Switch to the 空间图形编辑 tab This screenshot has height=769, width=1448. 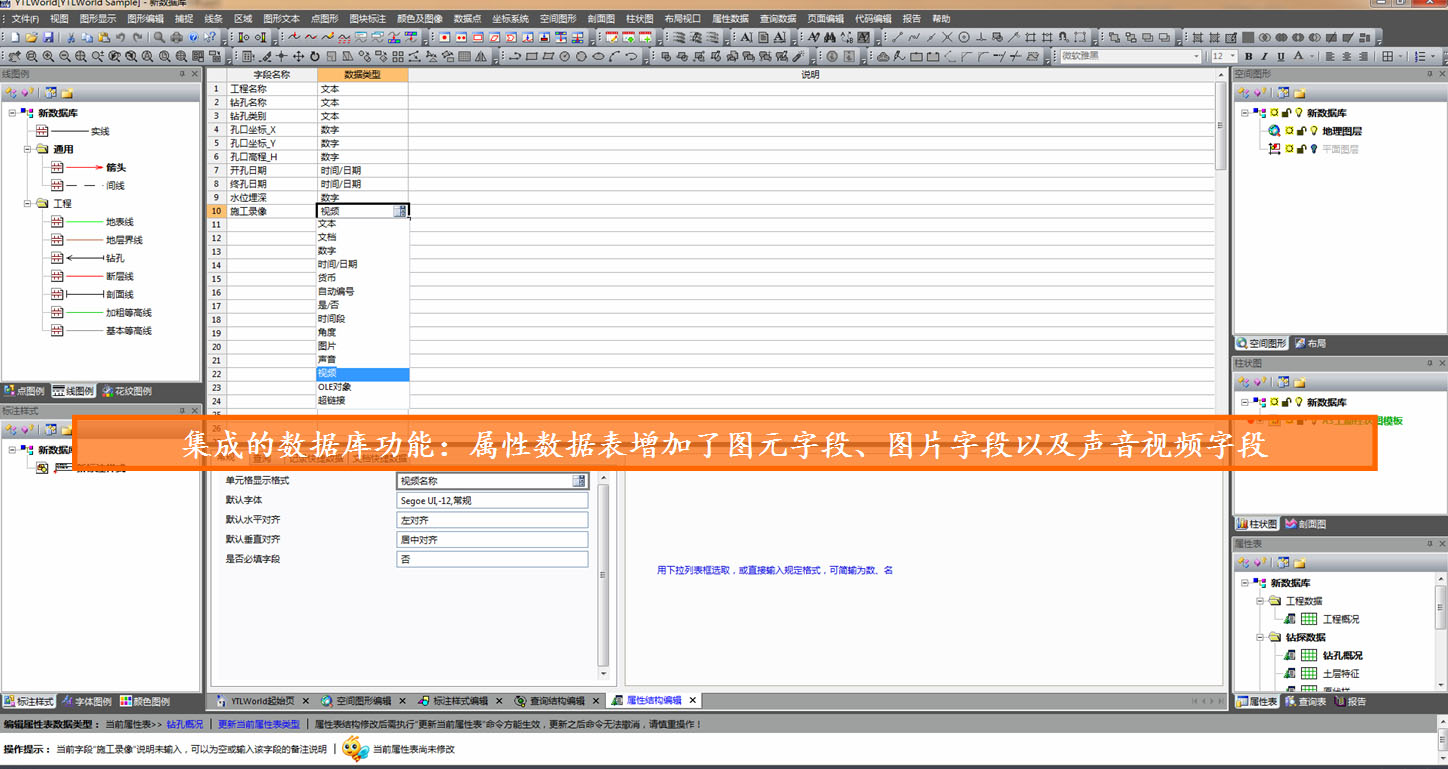[x=363, y=700]
